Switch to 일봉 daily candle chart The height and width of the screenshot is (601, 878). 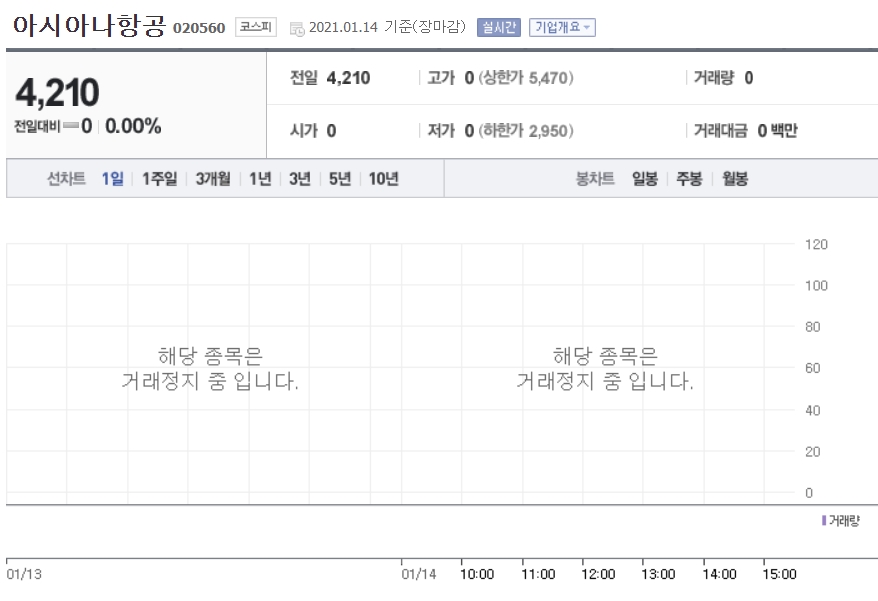tap(645, 179)
